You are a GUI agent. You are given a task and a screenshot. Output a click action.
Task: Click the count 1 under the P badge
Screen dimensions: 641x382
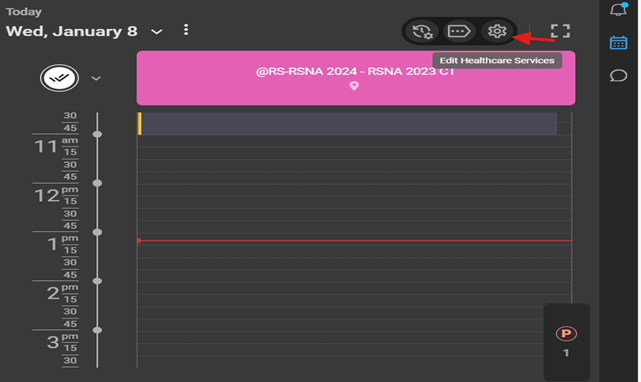pos(566,353)
